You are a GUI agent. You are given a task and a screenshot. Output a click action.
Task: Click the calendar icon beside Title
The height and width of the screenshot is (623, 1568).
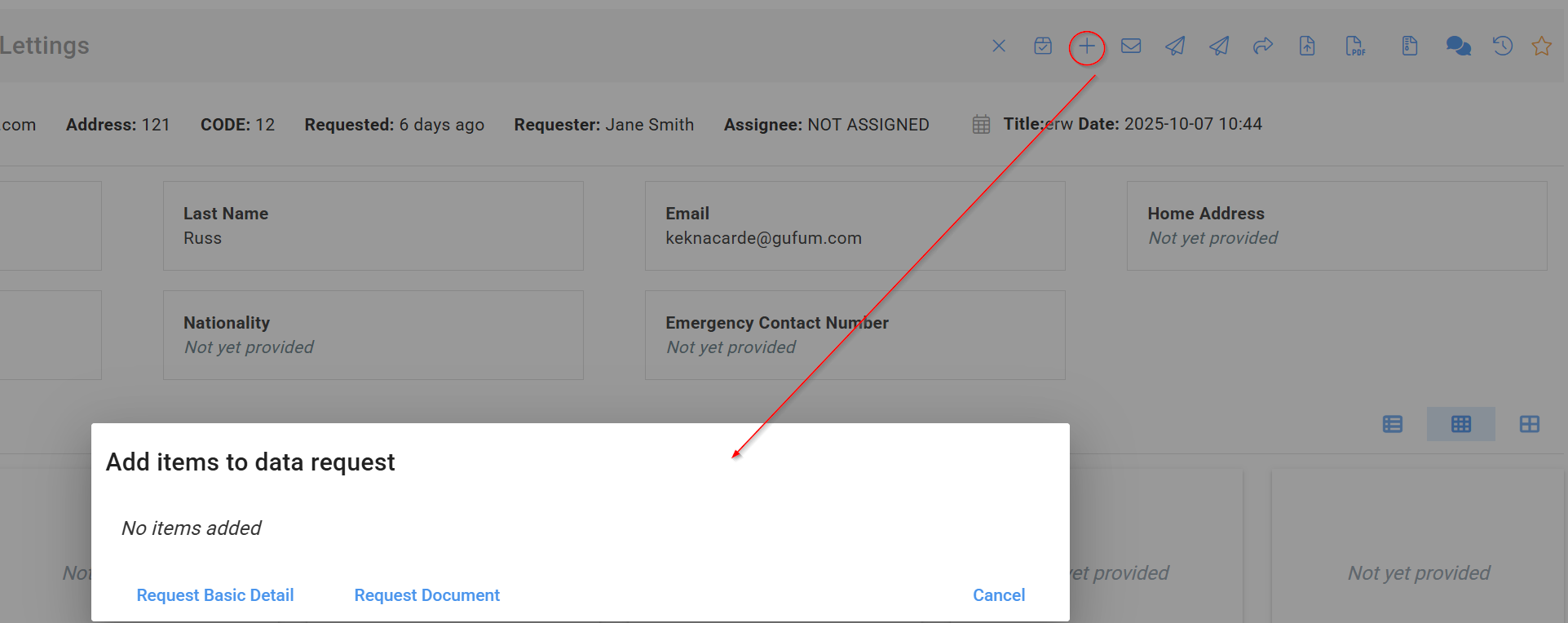coord(981,125)
